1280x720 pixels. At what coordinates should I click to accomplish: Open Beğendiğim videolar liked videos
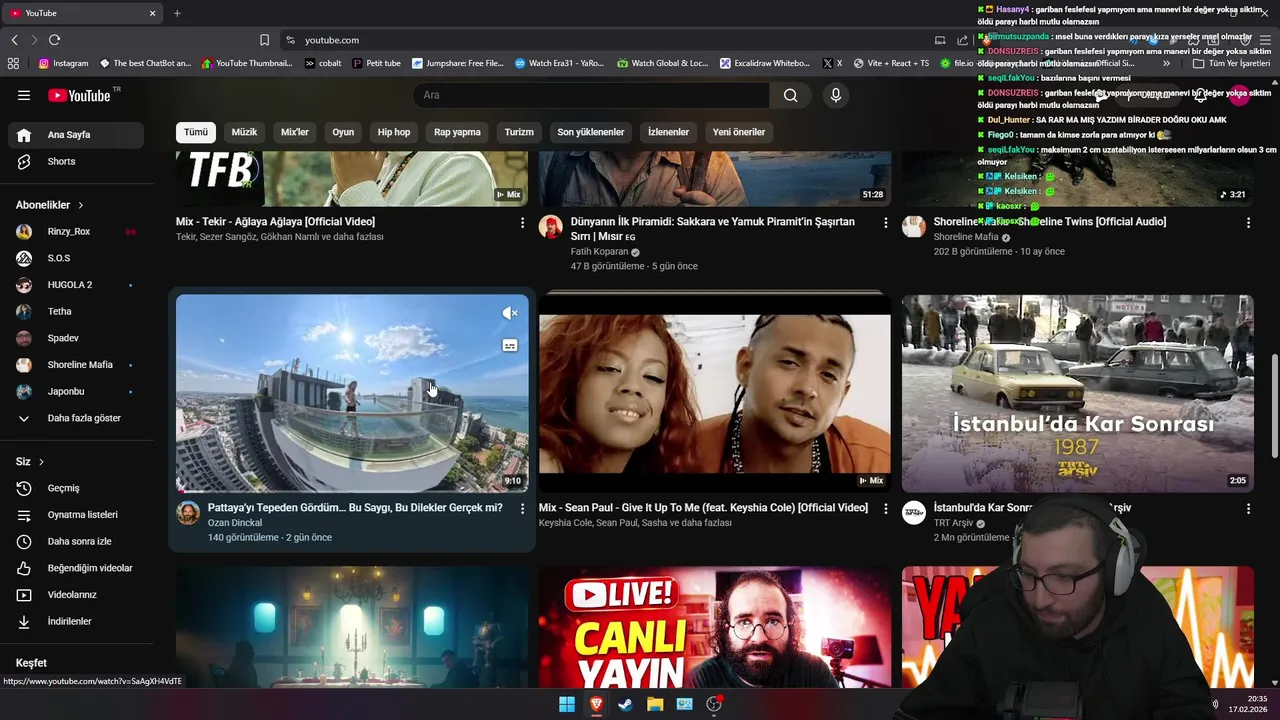[x=76, y=568]
